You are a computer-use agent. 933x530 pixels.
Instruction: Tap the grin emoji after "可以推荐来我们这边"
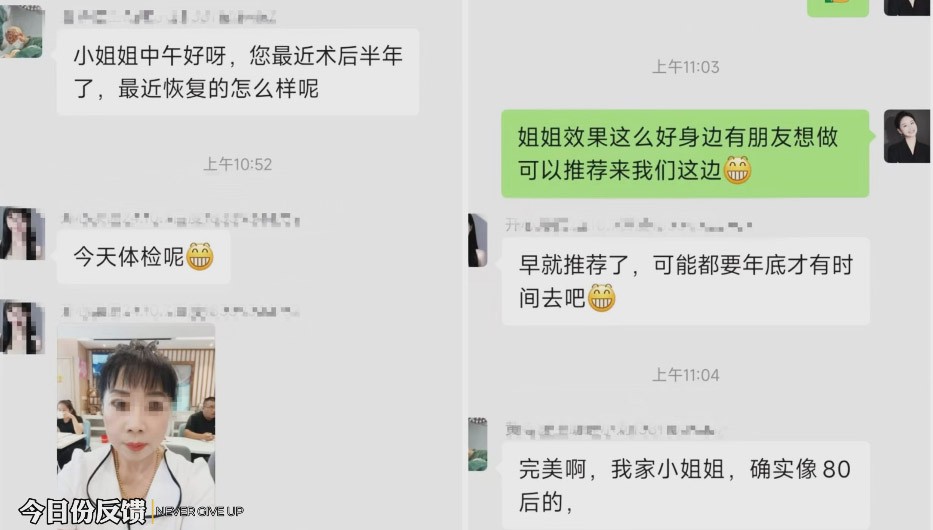pos(737,170)
